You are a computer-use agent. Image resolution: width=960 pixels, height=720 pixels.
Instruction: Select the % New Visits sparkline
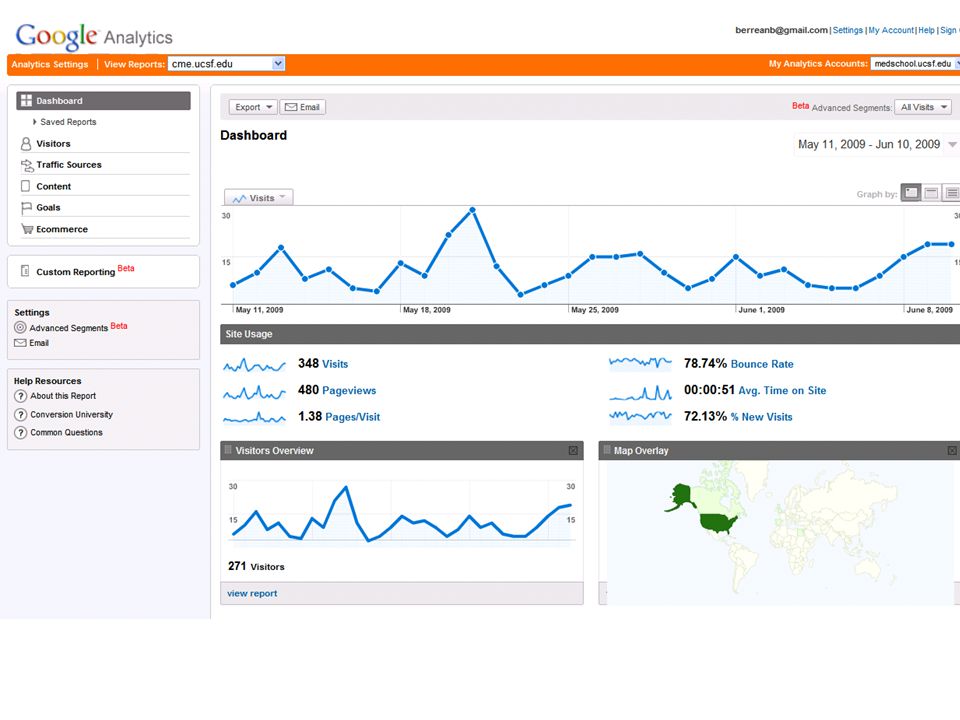pyautogui.click(x=640, y=416)
